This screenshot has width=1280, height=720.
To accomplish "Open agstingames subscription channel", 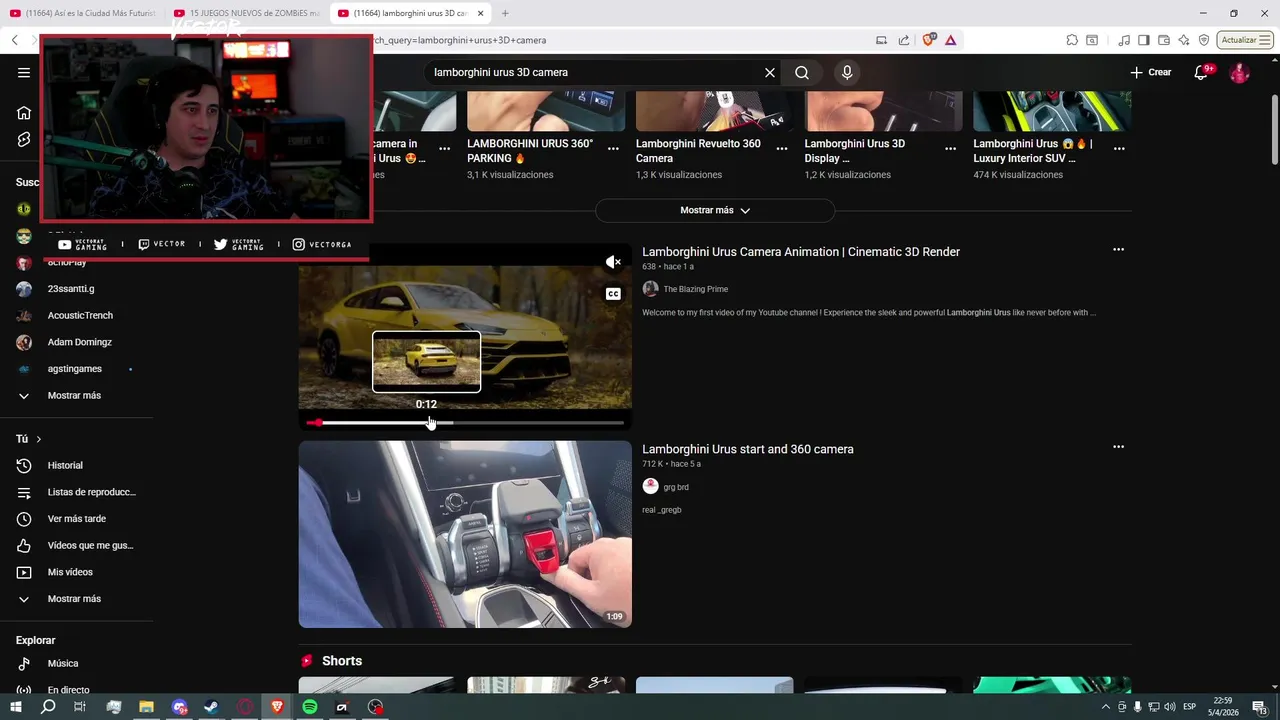I will tap(75, 369).
